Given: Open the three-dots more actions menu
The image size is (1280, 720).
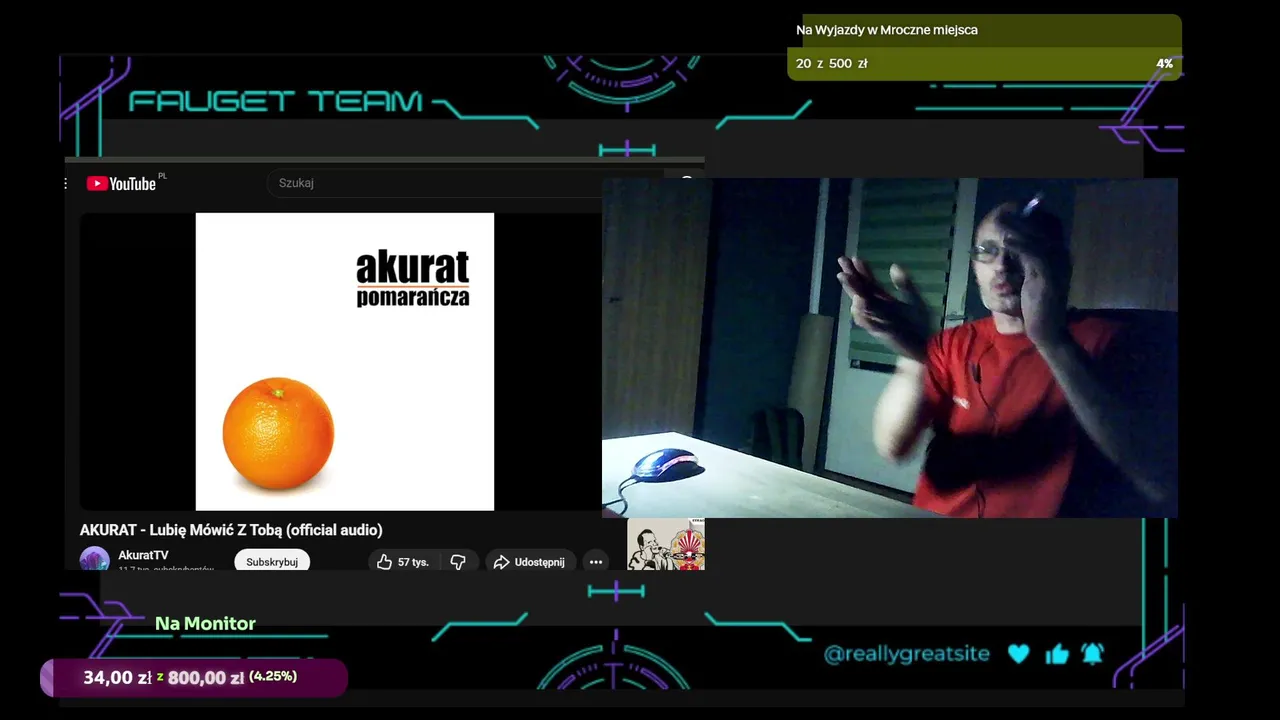Looking at the screenshot, I should click(x=596, y=562).
